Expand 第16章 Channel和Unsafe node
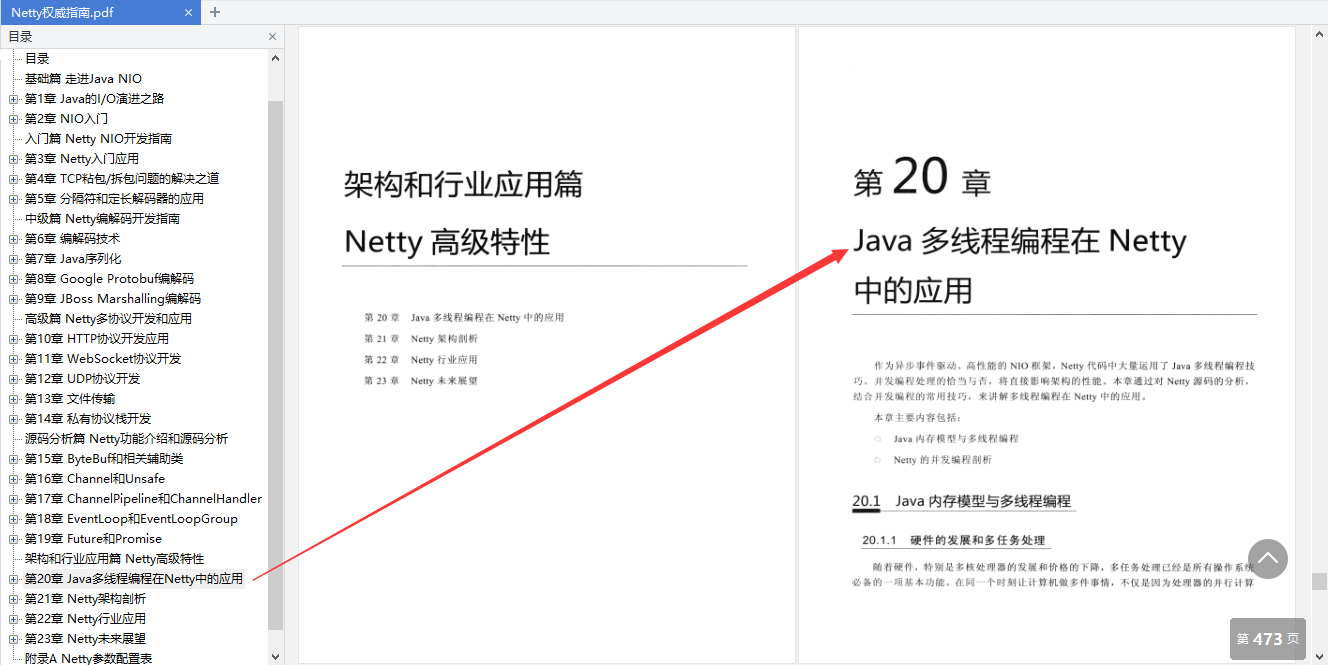 tap(14, 479)
